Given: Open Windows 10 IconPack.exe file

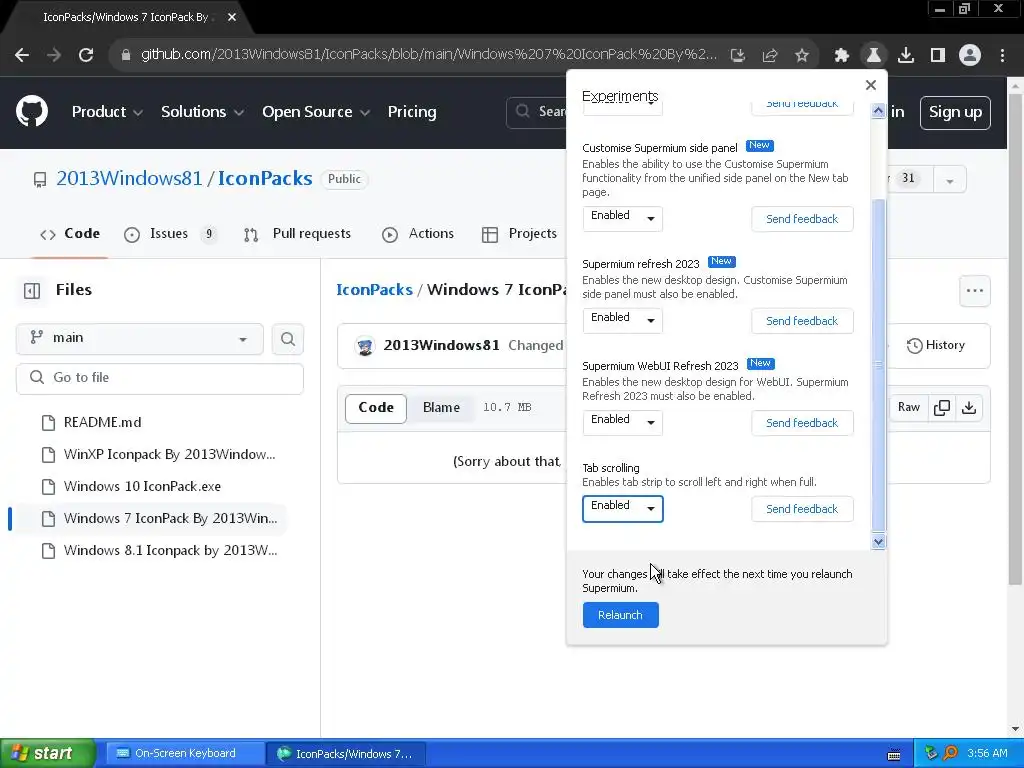Looking at the screenshot, I should (x=142, y=487).
